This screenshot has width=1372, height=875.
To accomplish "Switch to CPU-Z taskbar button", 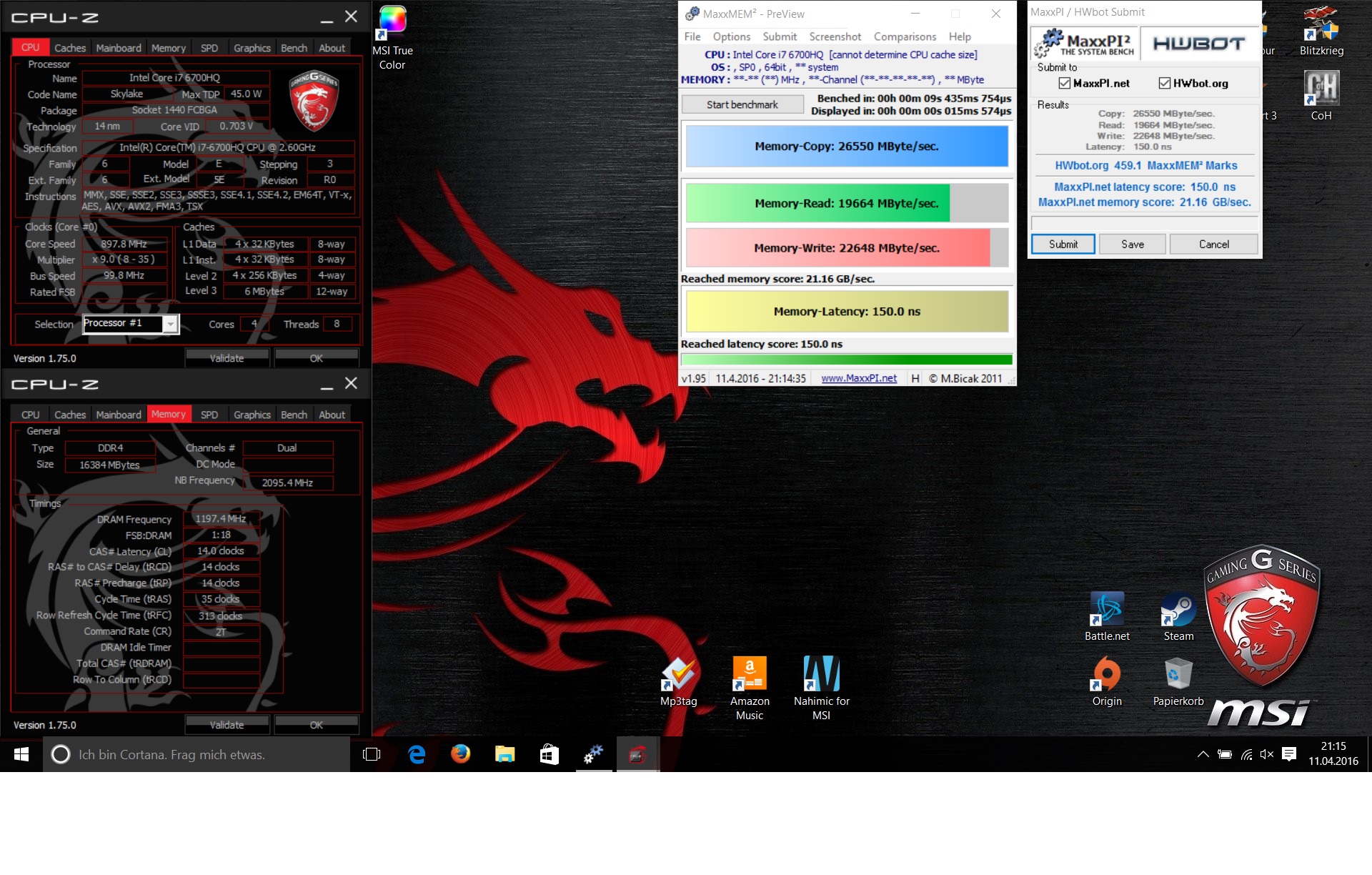I will [x=637, y=754].
